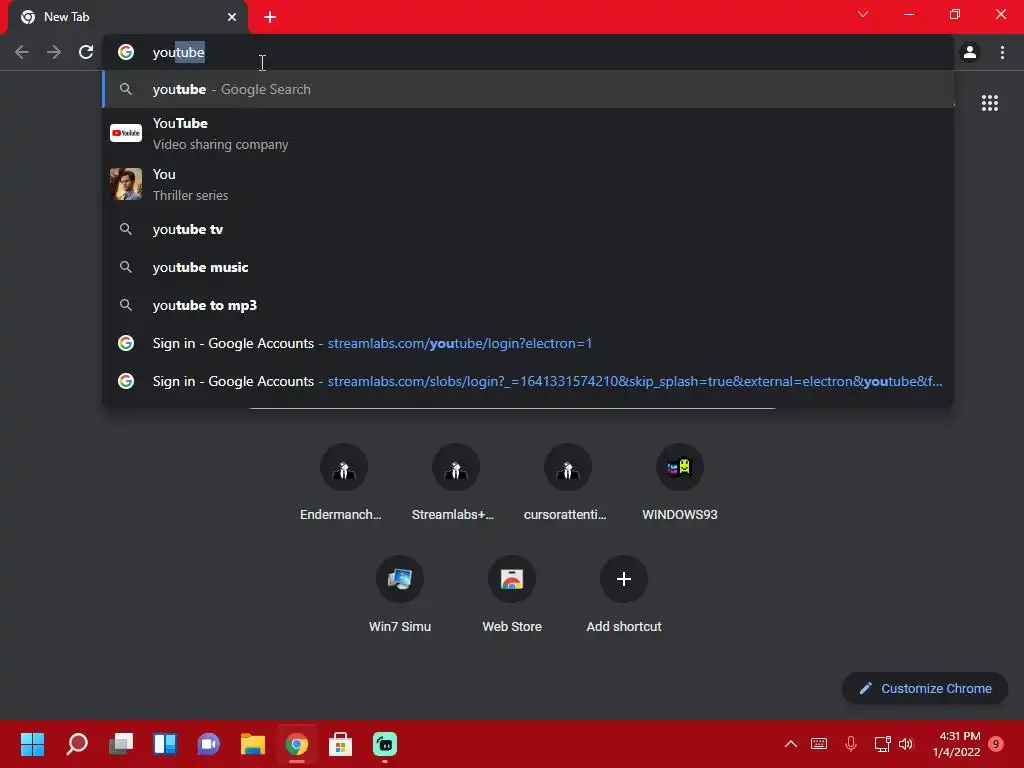Open the Web Store shortcut tile

(512, 594)
